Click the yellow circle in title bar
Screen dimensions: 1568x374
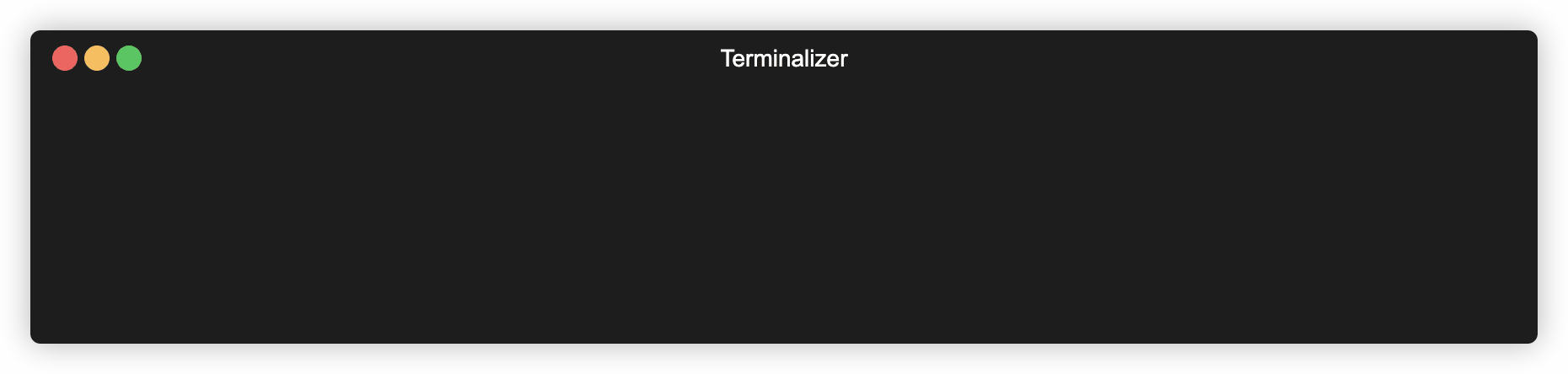point(97,58)
